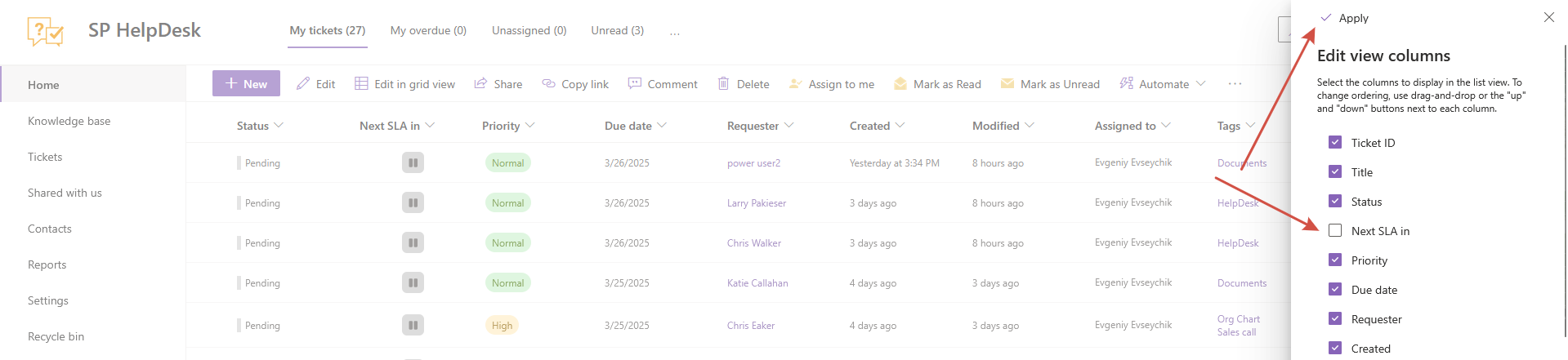Screen dimensions: 1568x360
Task: Uncheck the Ticket ID column checkbox
Action: 1335,143
